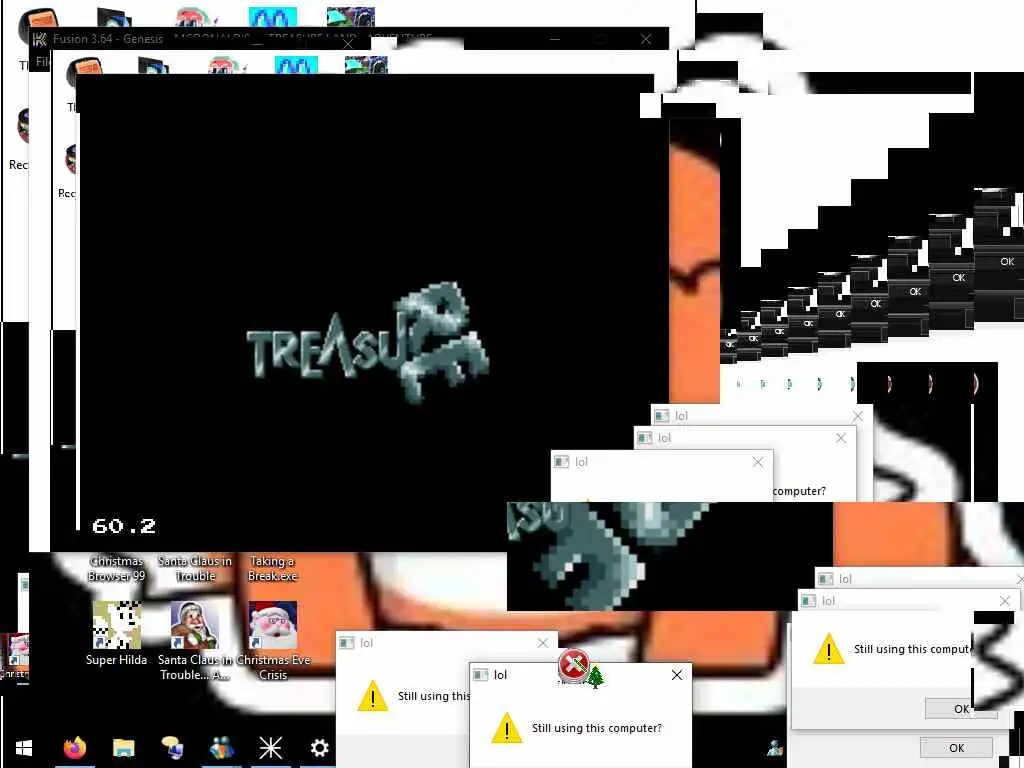Launch the Christmas Eve Crisis shortcut icon
The height and width of the screenshot is (768, 1024).
pos(272,625)
